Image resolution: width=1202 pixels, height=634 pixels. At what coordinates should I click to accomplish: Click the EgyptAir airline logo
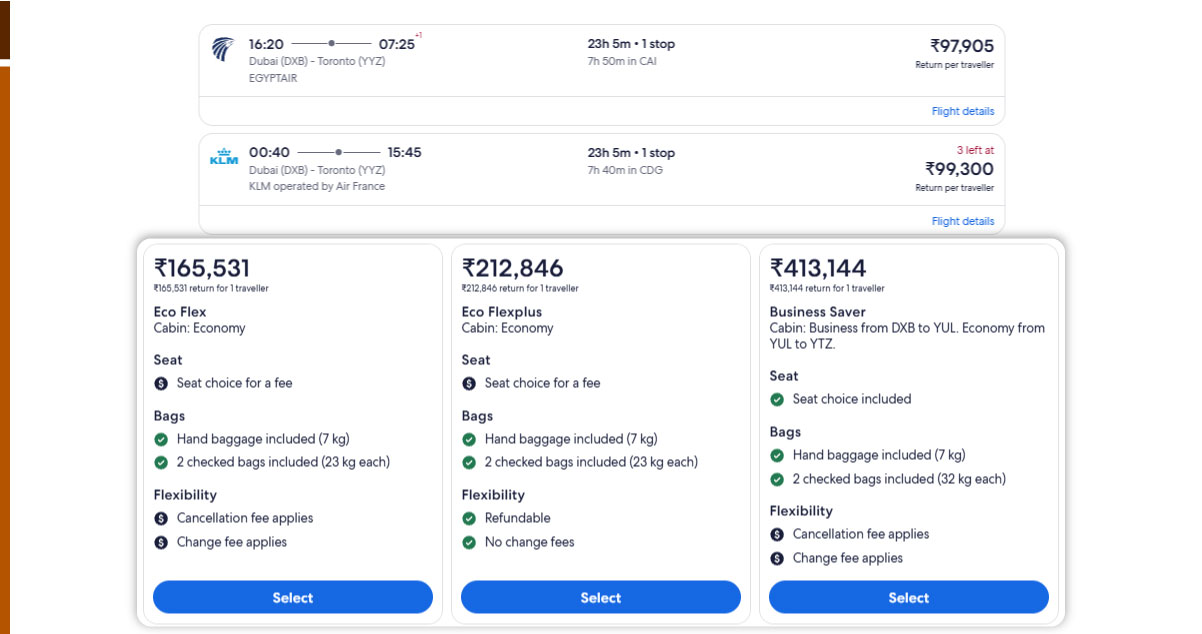tap(223, 49)
